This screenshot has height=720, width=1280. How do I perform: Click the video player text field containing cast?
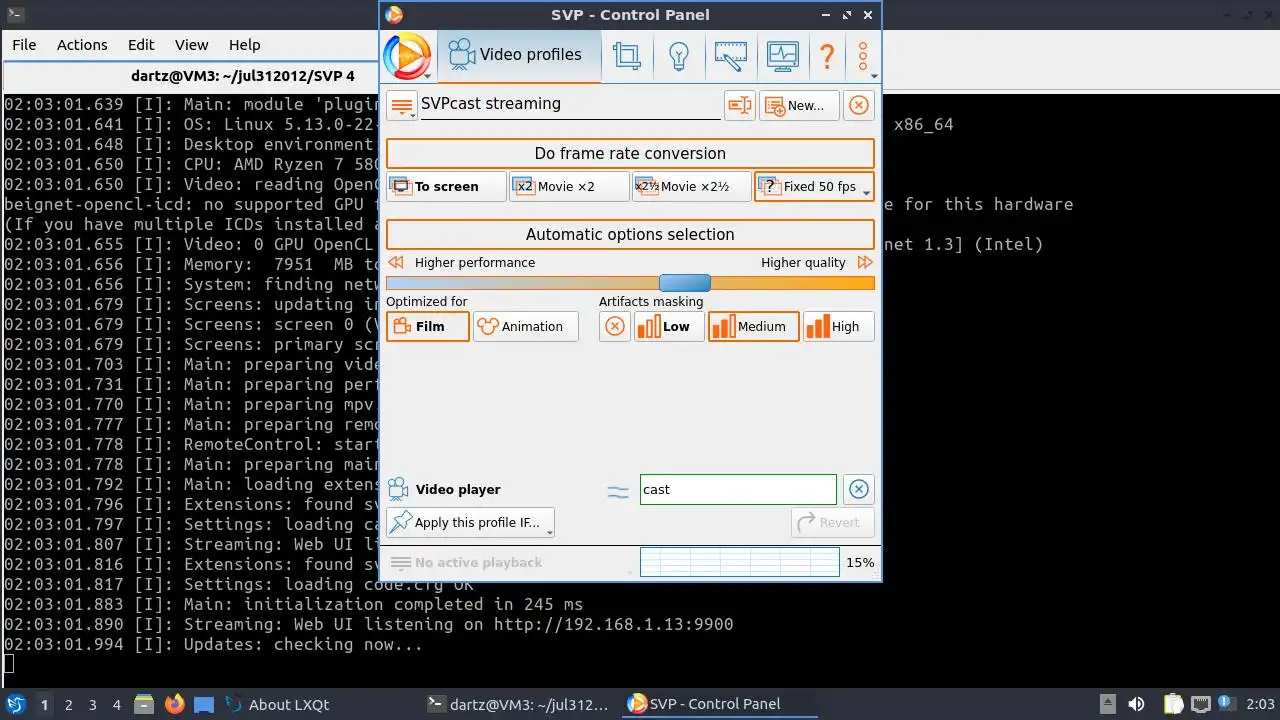[738, 489]
